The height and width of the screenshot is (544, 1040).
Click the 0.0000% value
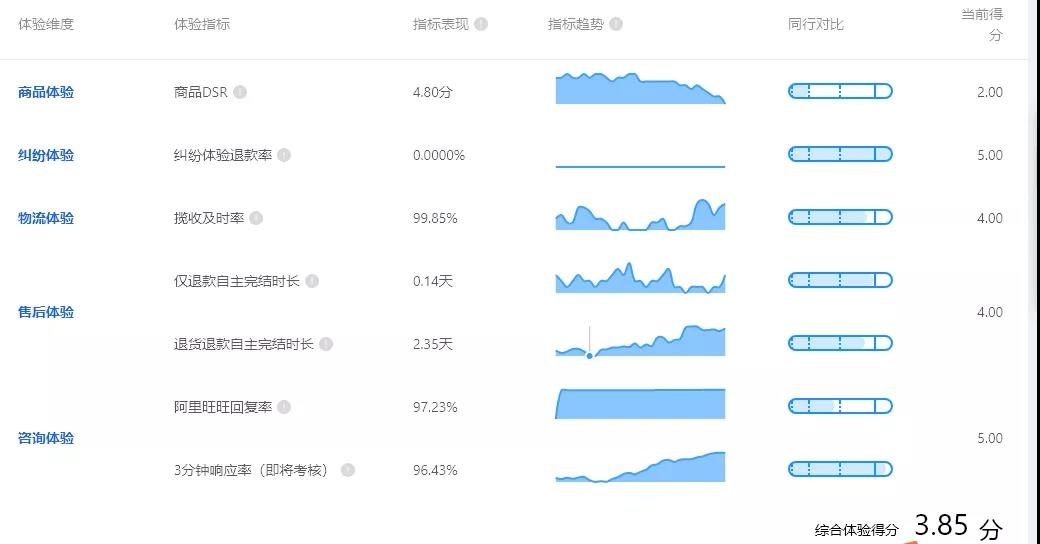pyautogui.click(x=438, y=155)
